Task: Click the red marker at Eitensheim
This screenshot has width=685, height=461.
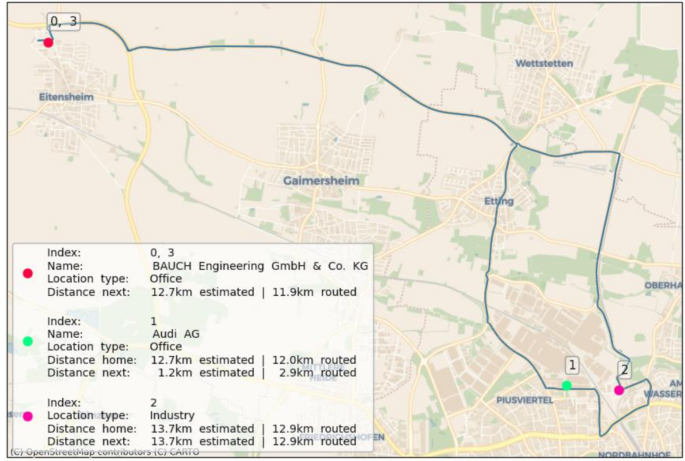Action: (48, 42)
